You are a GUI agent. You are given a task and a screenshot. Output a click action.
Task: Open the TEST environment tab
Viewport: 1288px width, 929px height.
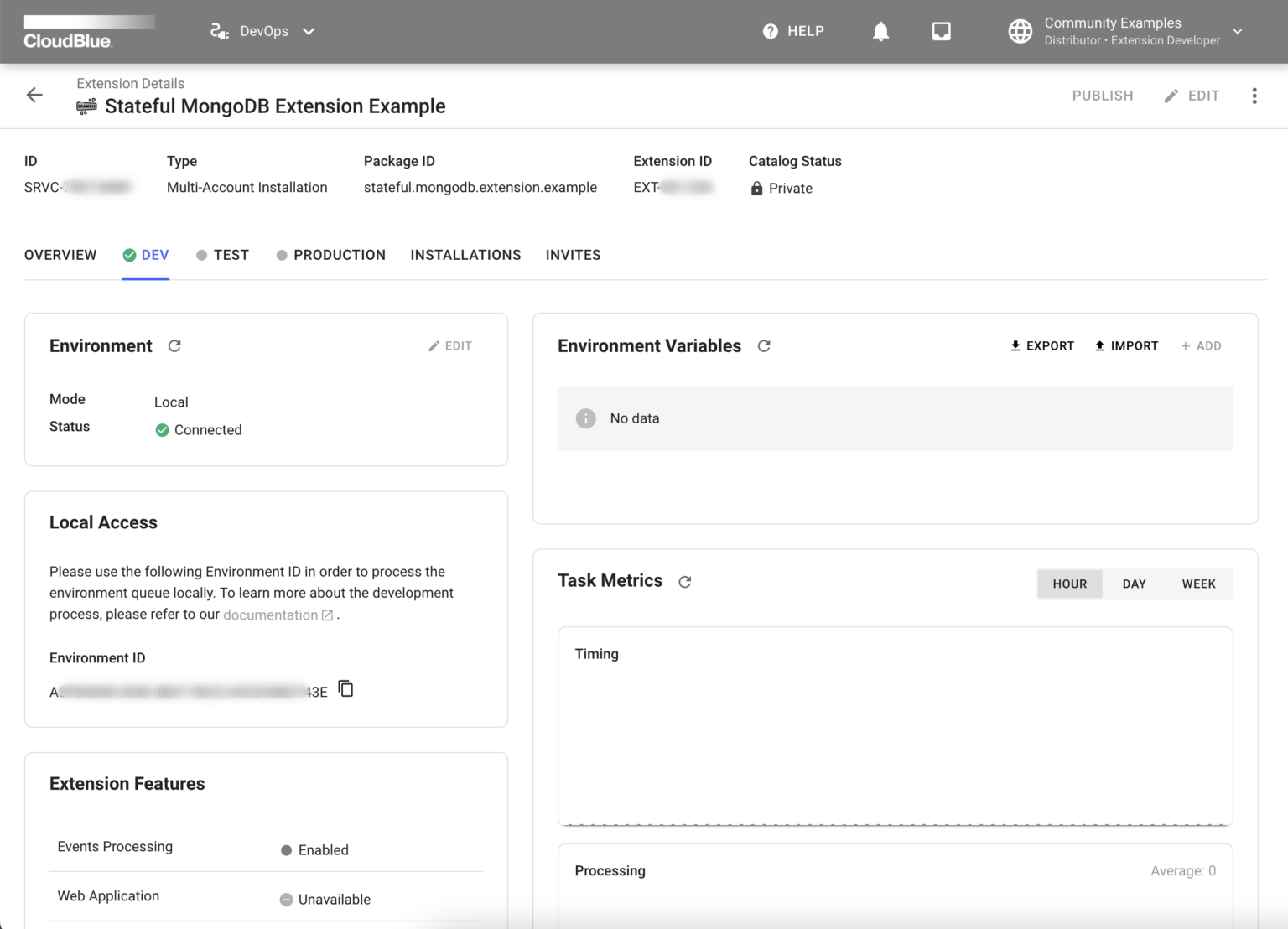[222, 255]
